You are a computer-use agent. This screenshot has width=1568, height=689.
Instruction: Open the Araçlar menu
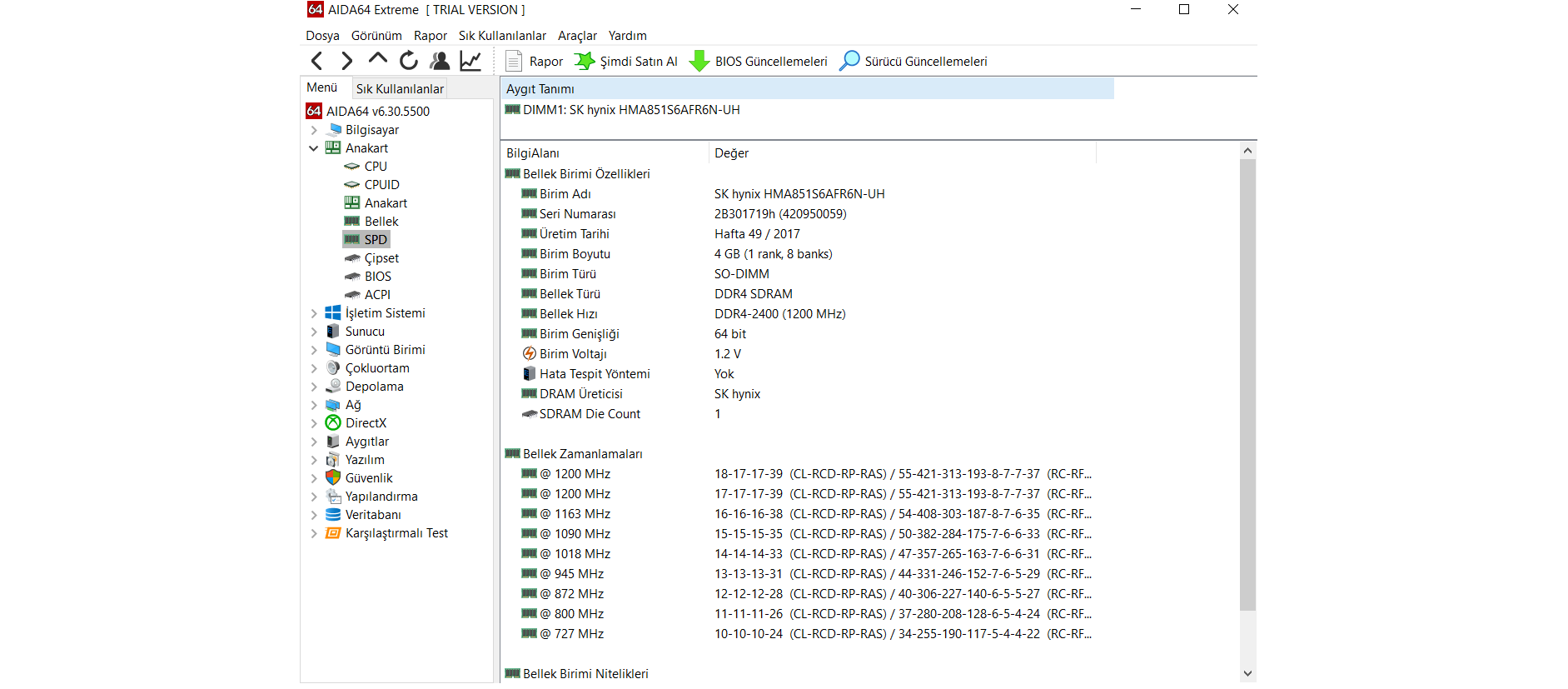click(x=577, y=36)
